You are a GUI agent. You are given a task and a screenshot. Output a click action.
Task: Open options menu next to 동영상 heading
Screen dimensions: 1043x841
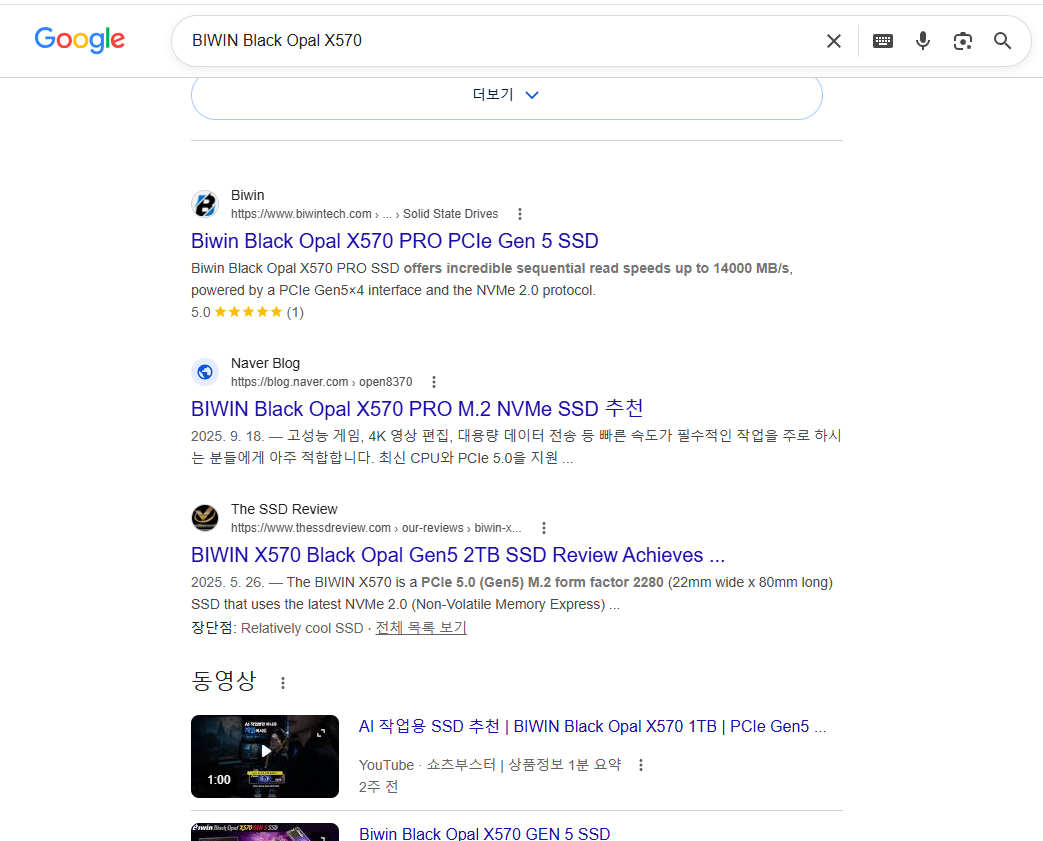click(x=283, y=683)
